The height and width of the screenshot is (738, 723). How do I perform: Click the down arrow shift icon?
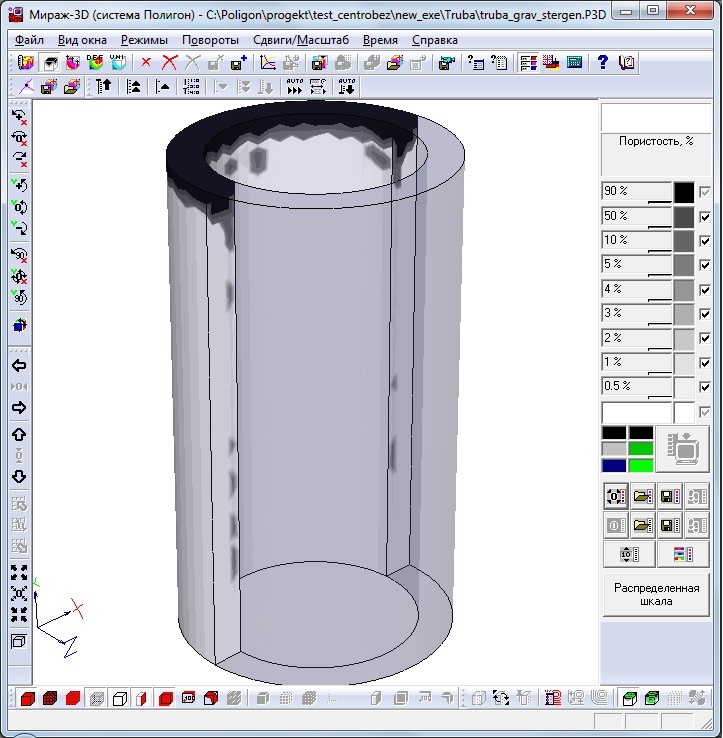tap(18, 477)
